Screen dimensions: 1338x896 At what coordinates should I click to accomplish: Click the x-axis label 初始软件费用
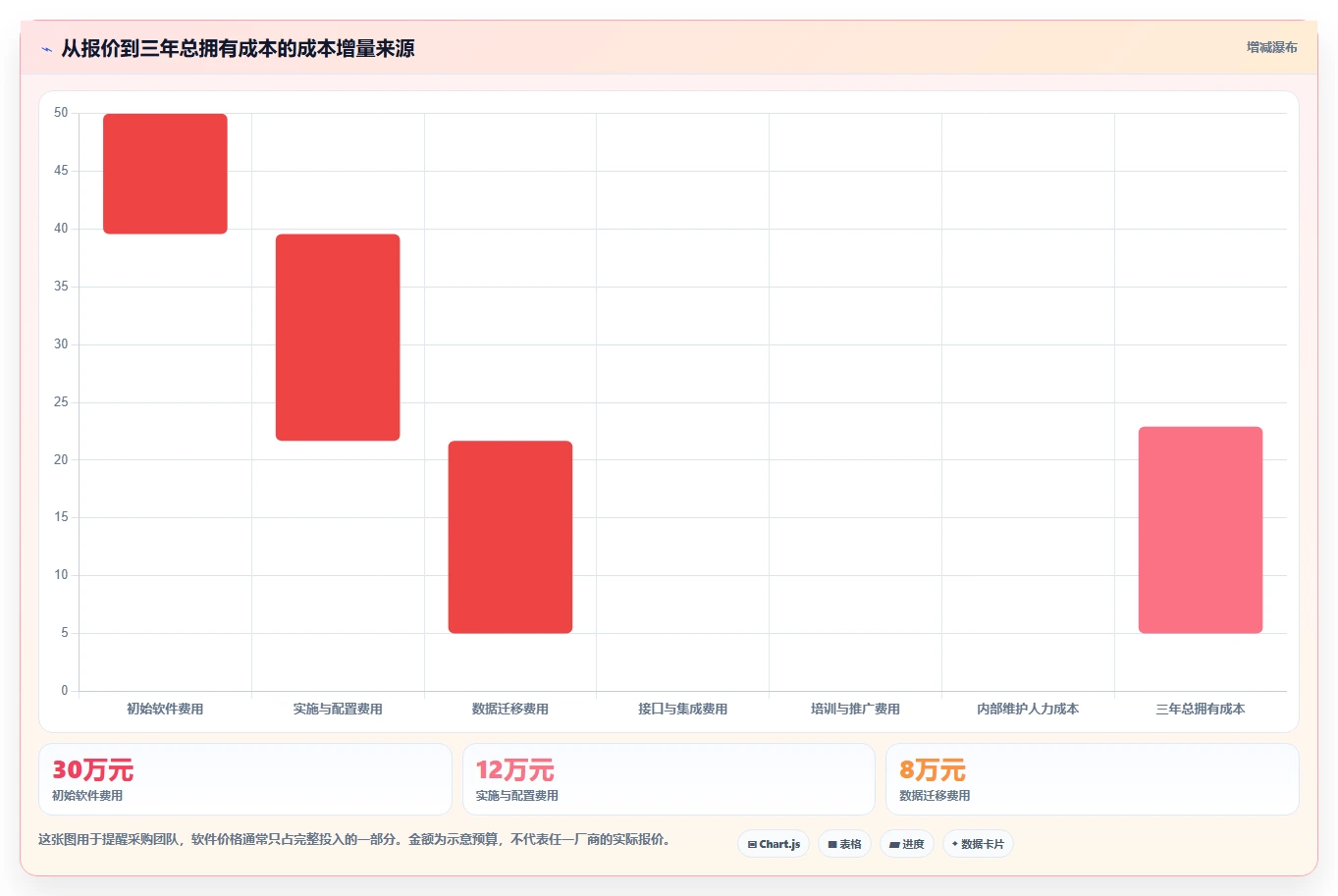click(x=165, y=709)
